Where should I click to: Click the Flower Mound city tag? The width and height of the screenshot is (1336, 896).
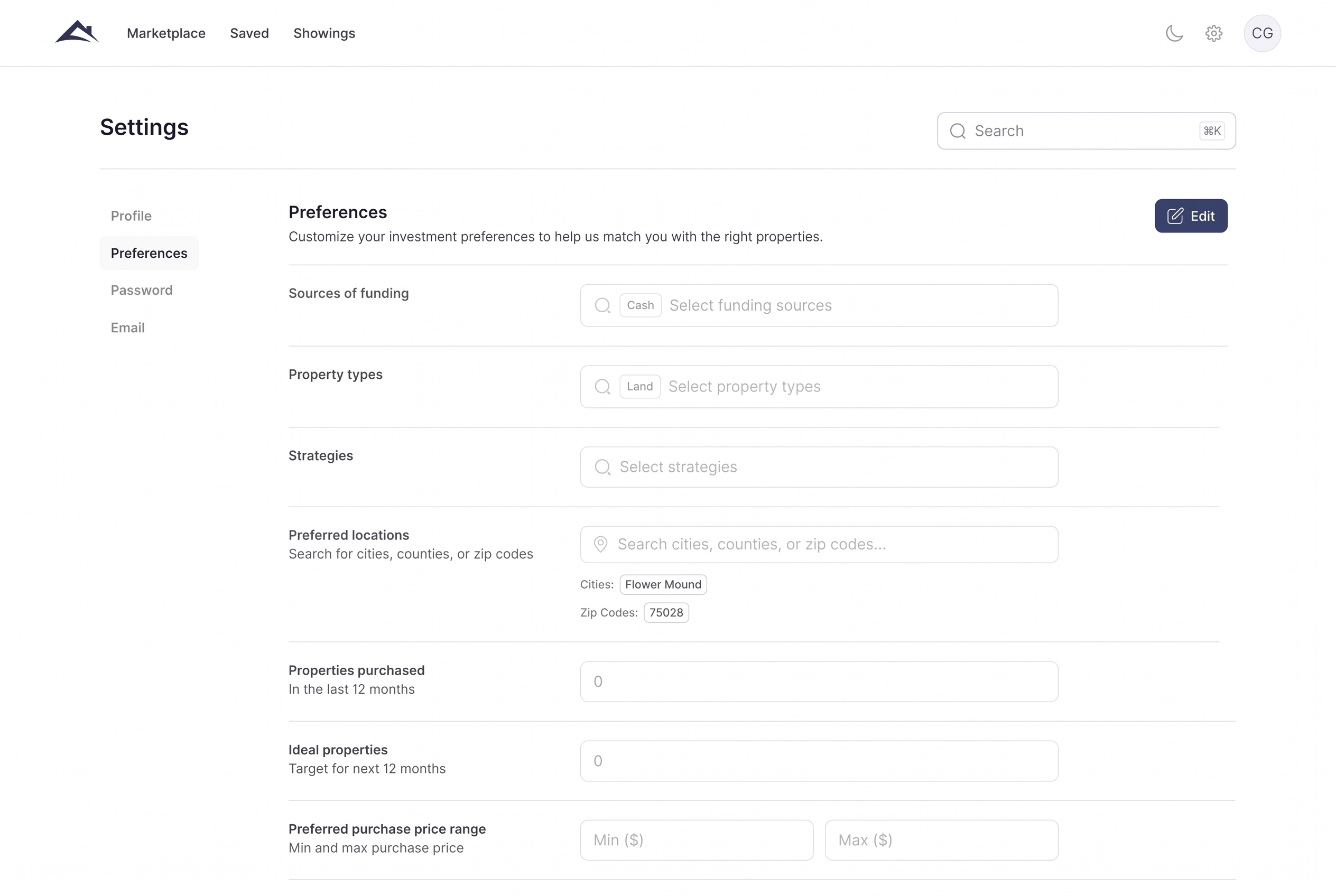(x=663, y=585)
